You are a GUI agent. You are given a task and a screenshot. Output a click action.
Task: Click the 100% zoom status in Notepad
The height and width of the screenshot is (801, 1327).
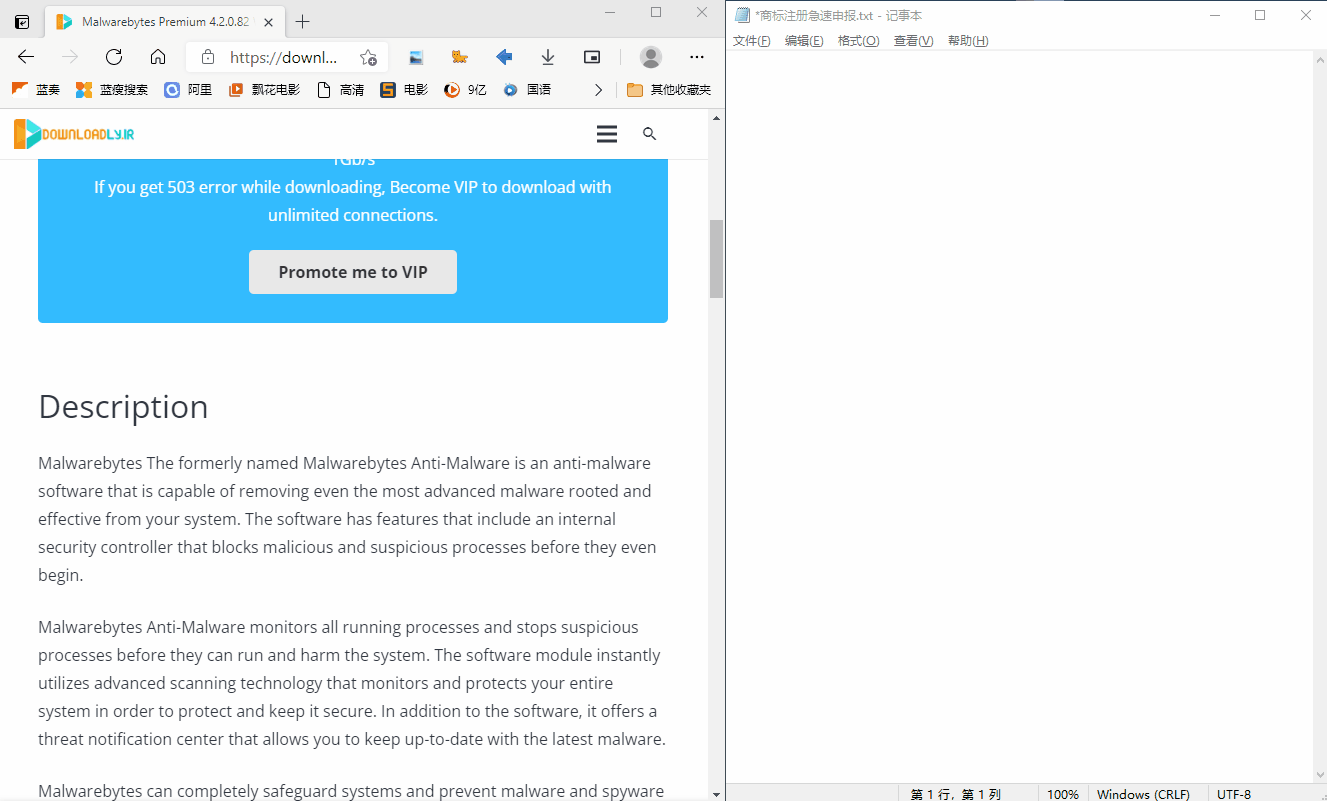point(1063,794)
